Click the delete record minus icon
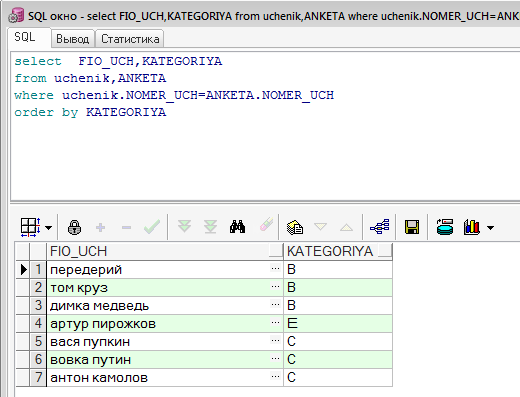 pyautogui.click(x=126, y=228)
